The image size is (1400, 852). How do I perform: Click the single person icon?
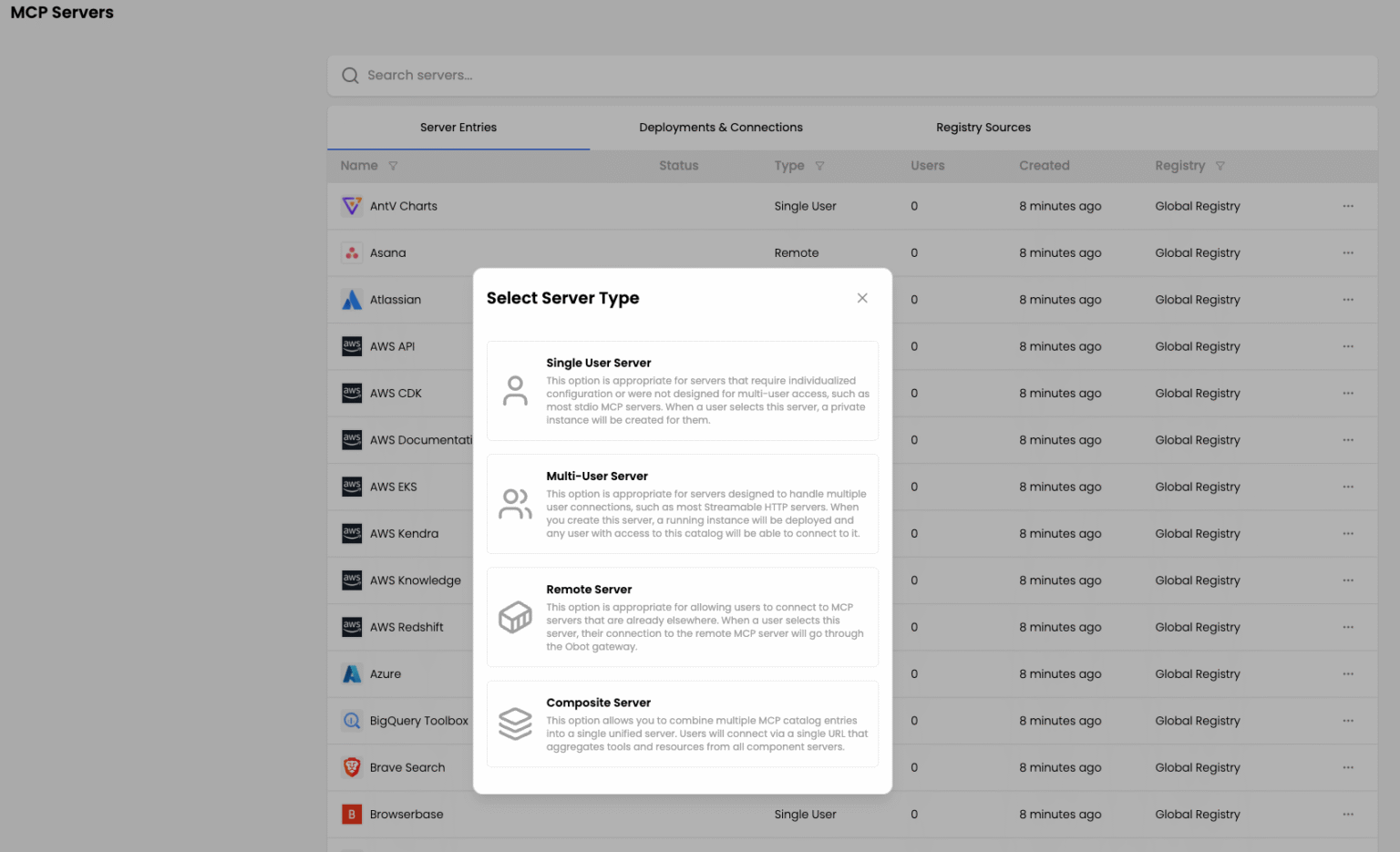pos(515,391)
